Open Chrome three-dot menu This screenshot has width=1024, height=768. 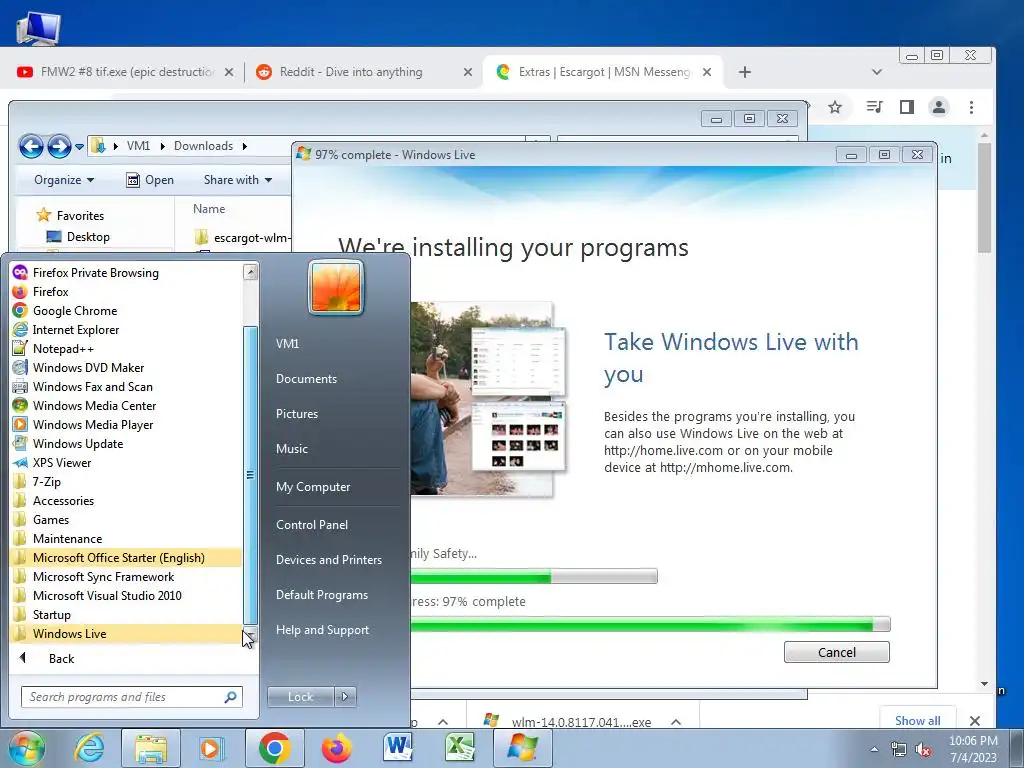(x=971, y=107)
